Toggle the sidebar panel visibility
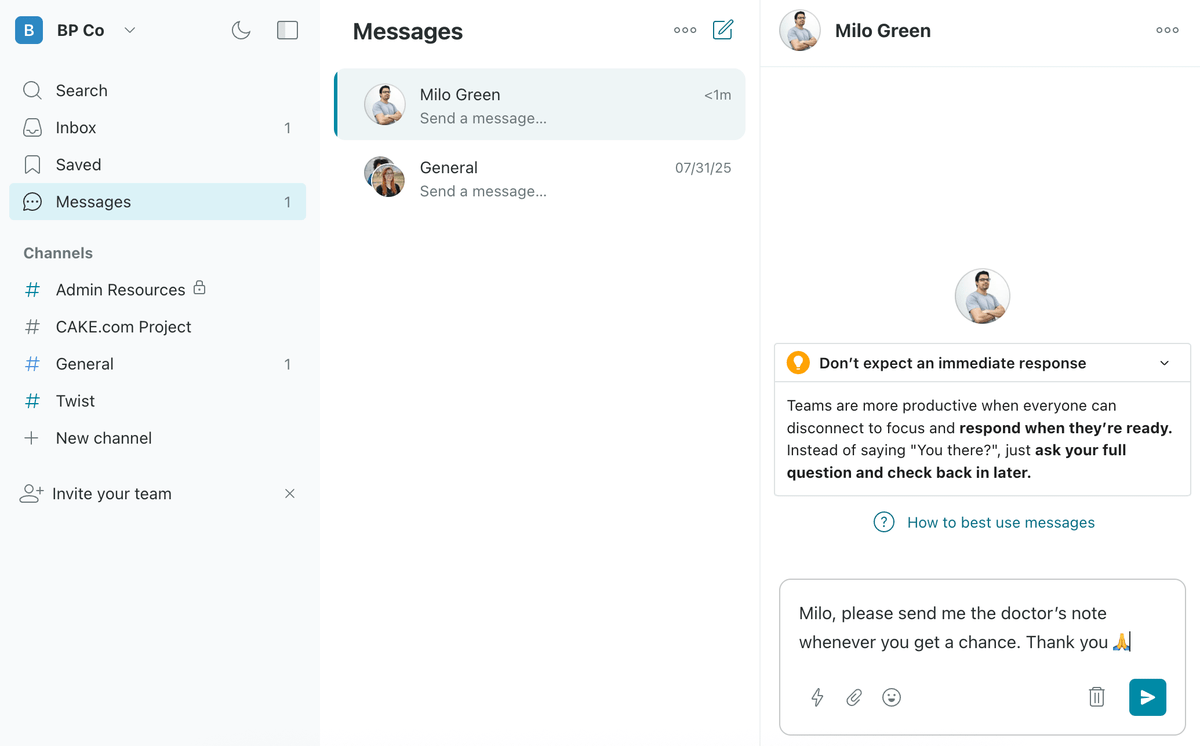Image resolution: width=1200 pixels, height=746 pixels. pos(287,30)
